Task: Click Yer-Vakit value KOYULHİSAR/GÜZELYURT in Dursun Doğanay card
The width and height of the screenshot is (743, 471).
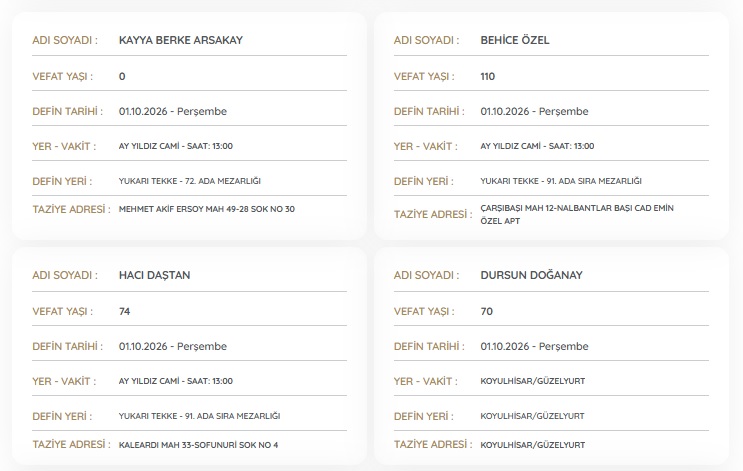Action: [533, 381]
